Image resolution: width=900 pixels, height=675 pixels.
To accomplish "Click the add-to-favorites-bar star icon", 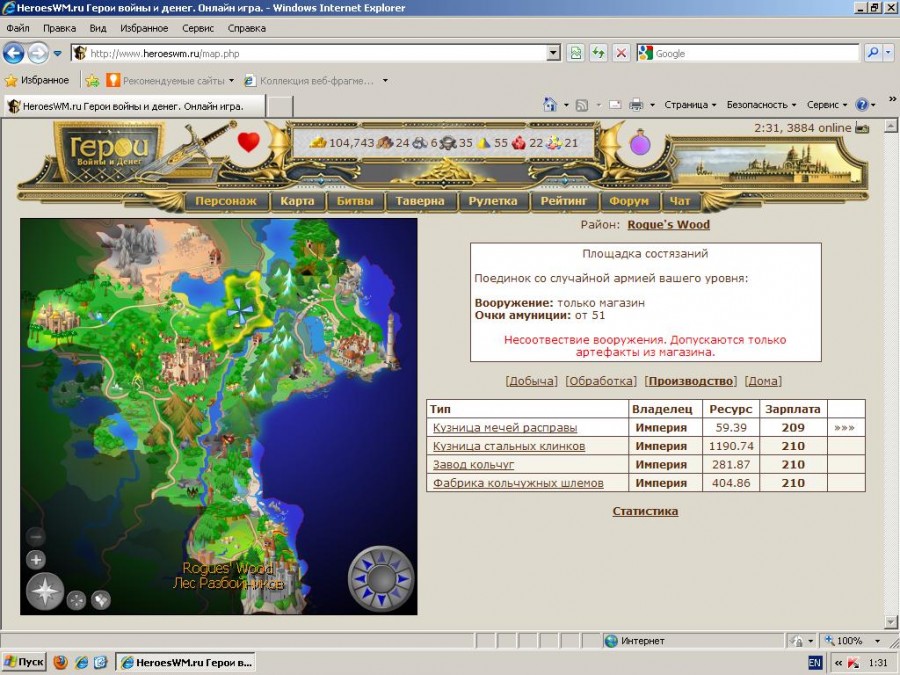I will pos(92,81).
